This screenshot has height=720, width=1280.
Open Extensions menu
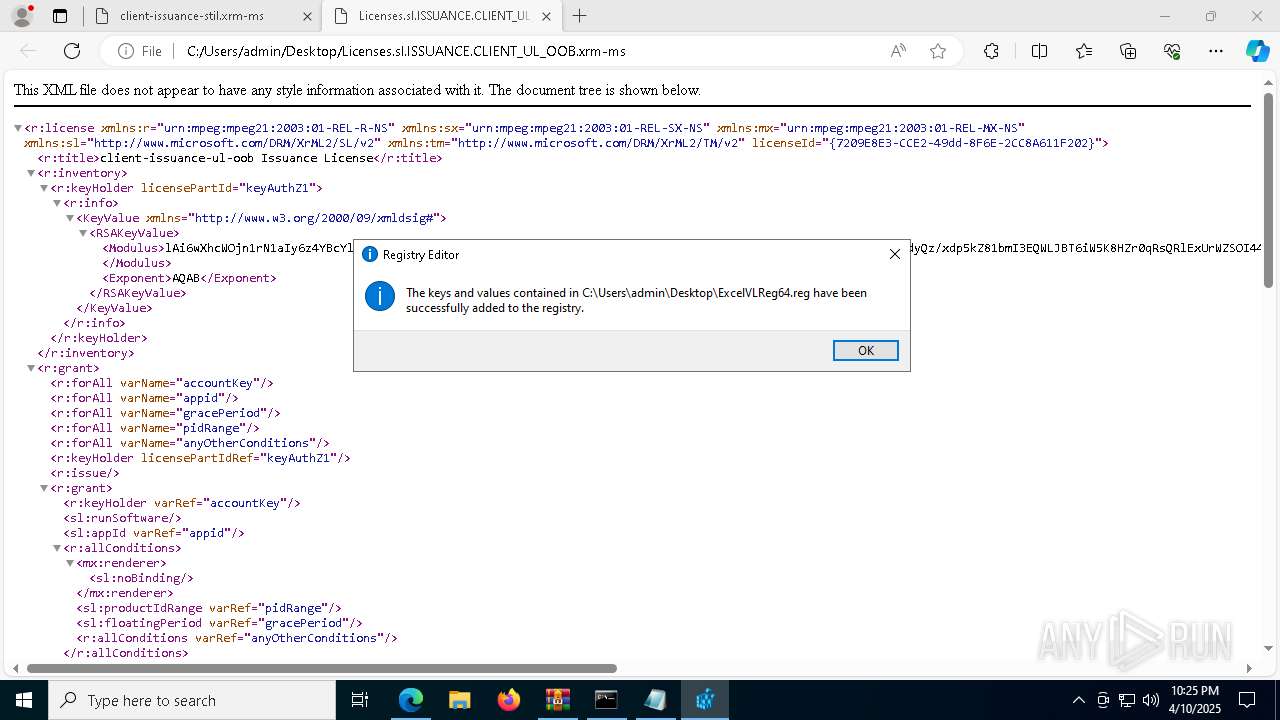pyautogui.click(x=991, y=51)
